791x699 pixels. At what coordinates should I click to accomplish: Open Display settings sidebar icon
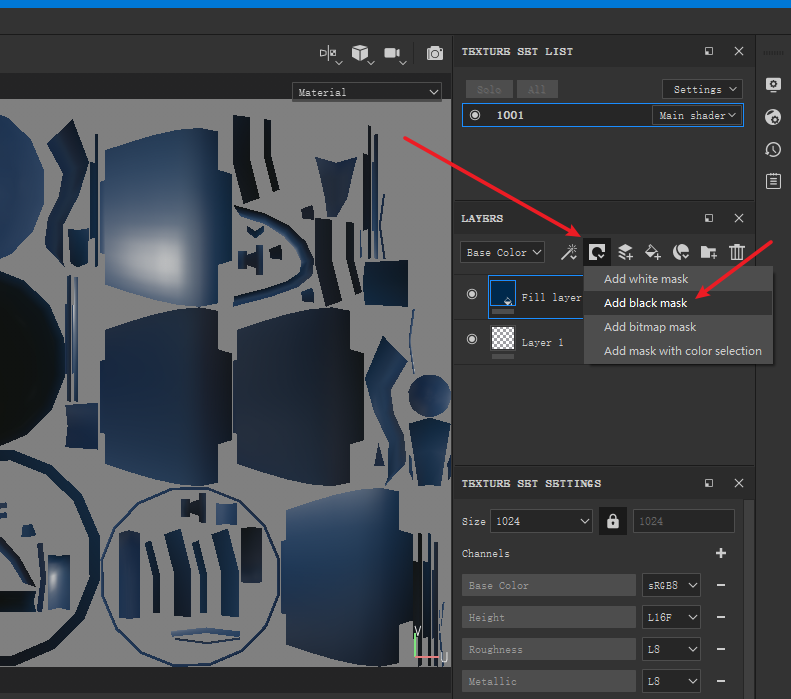(x=773, y=85)
